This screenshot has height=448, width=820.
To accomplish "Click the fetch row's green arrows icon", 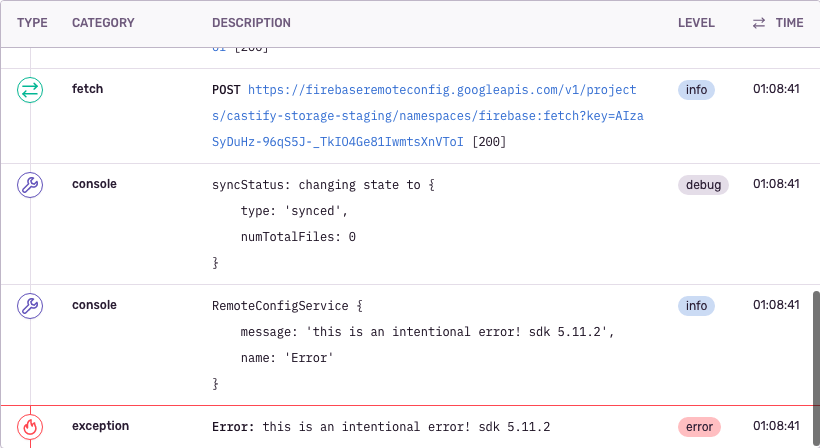I will [30, 90].
